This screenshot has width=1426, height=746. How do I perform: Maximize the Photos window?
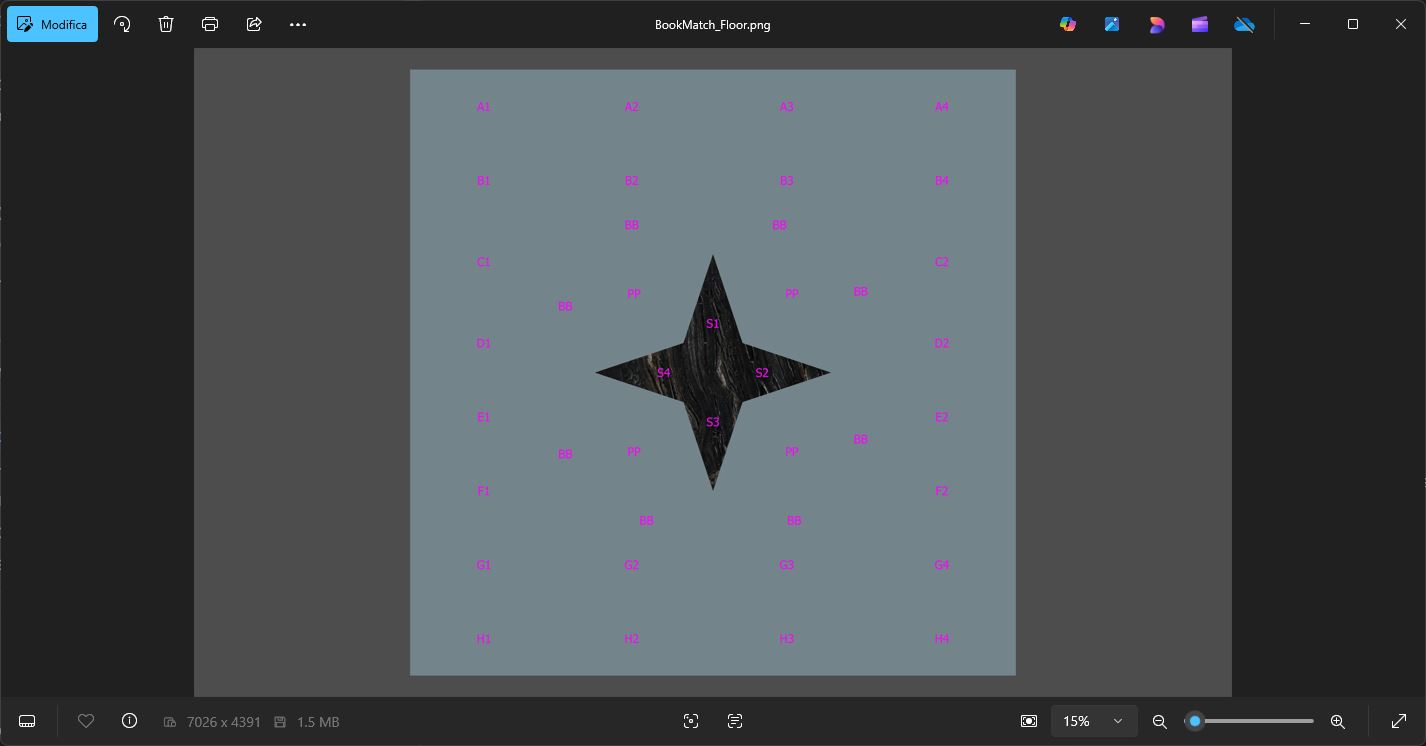point(1353,24)
